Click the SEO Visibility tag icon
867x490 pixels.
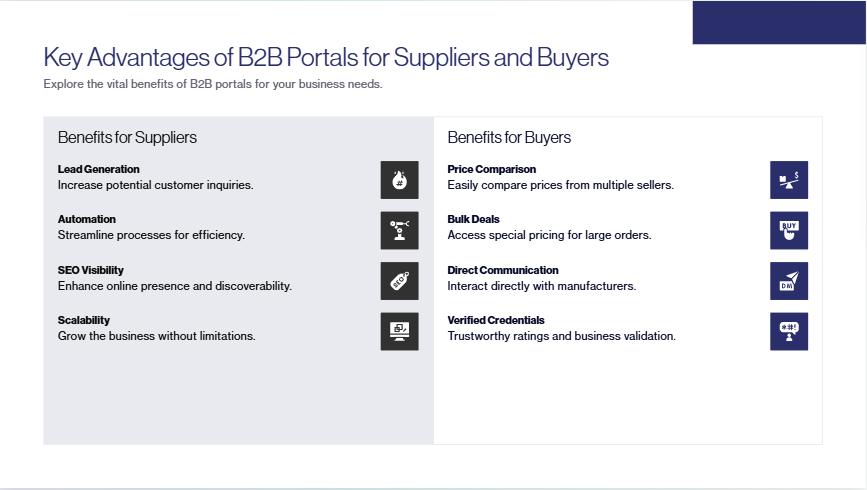pyautogui.click(x=399, y=281)
